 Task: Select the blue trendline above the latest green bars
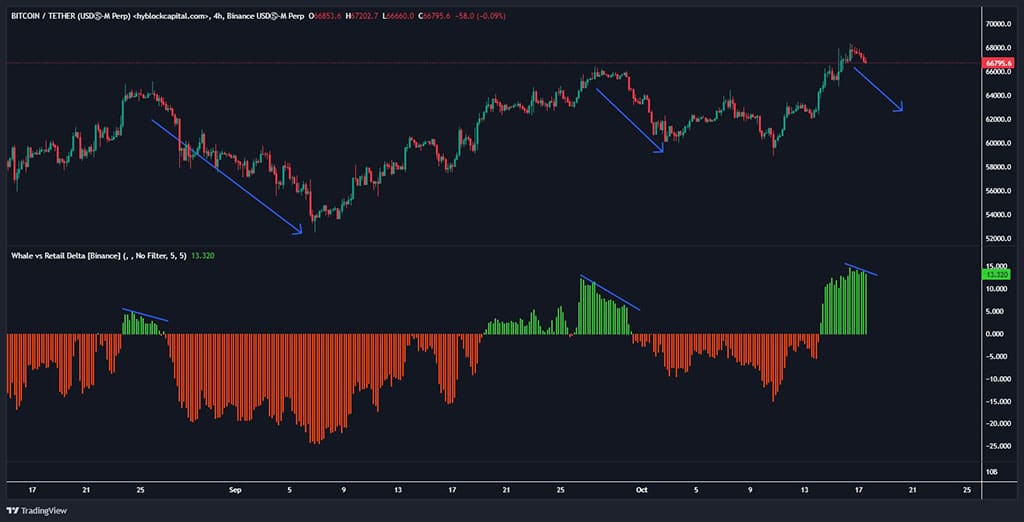coord(861,269)
